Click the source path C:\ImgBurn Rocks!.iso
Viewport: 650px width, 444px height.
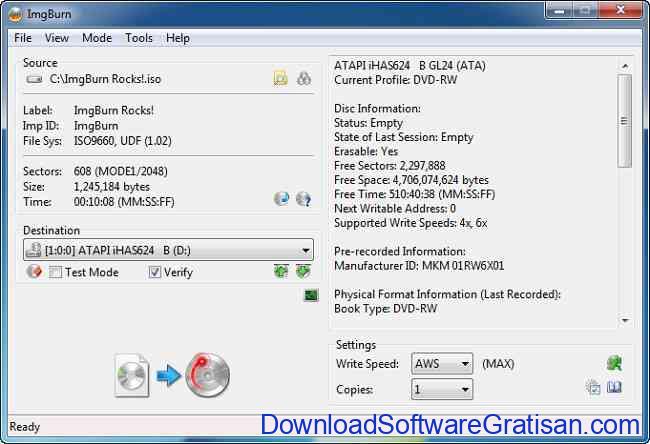[x=105, y=79]
